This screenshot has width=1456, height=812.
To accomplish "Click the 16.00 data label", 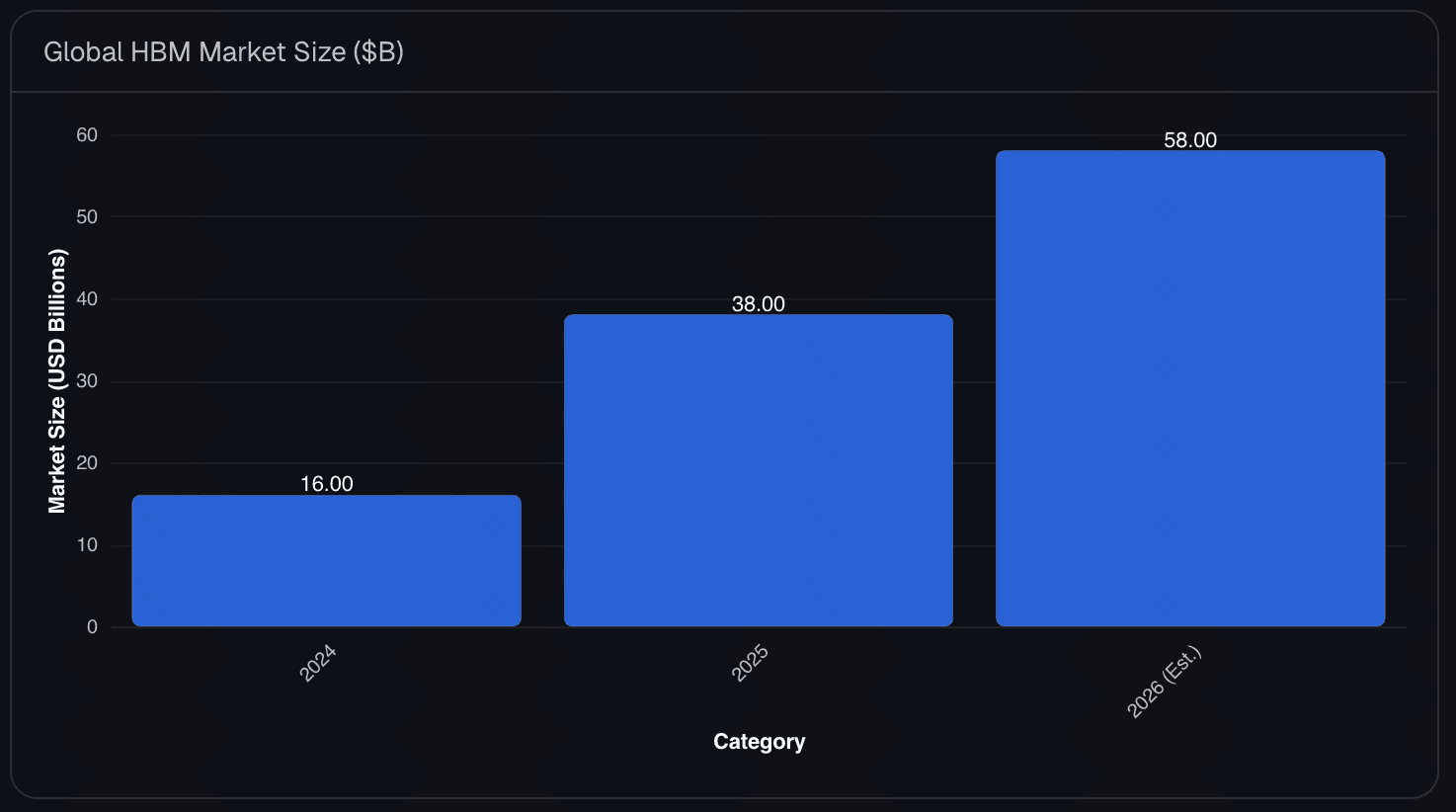I will click(x=327, y=483).
